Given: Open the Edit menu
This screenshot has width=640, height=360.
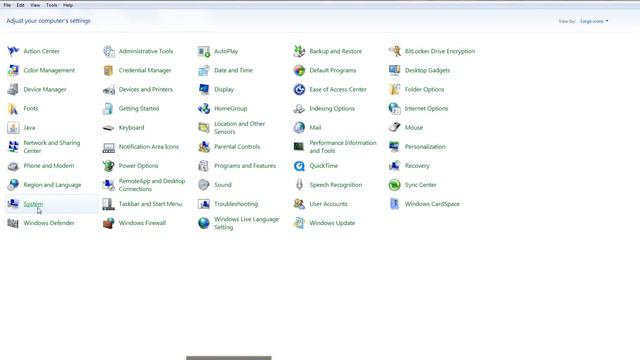Looking at the screenshot, I should 20,5.
